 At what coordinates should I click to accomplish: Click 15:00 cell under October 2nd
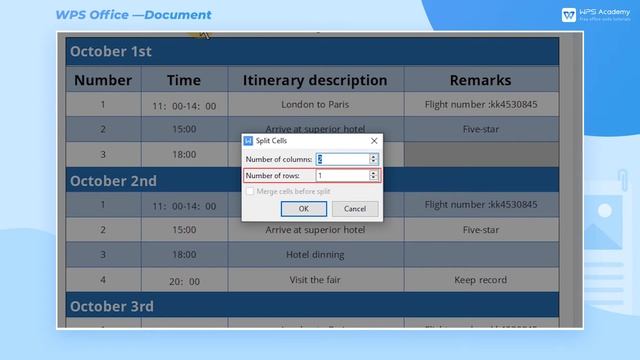(x=184, y=230)
